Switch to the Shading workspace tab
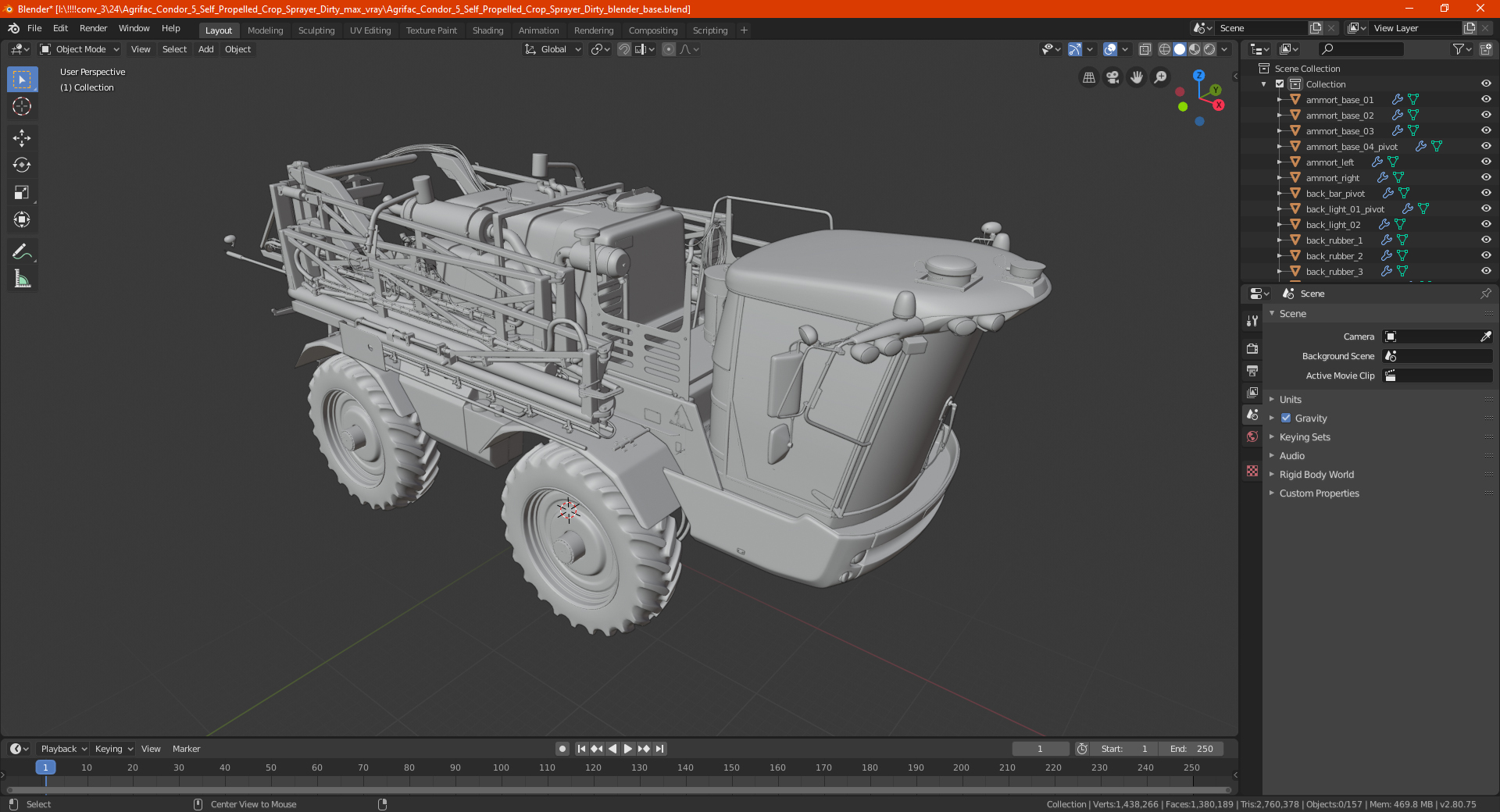1500x812 pixels. click(487, 30)
